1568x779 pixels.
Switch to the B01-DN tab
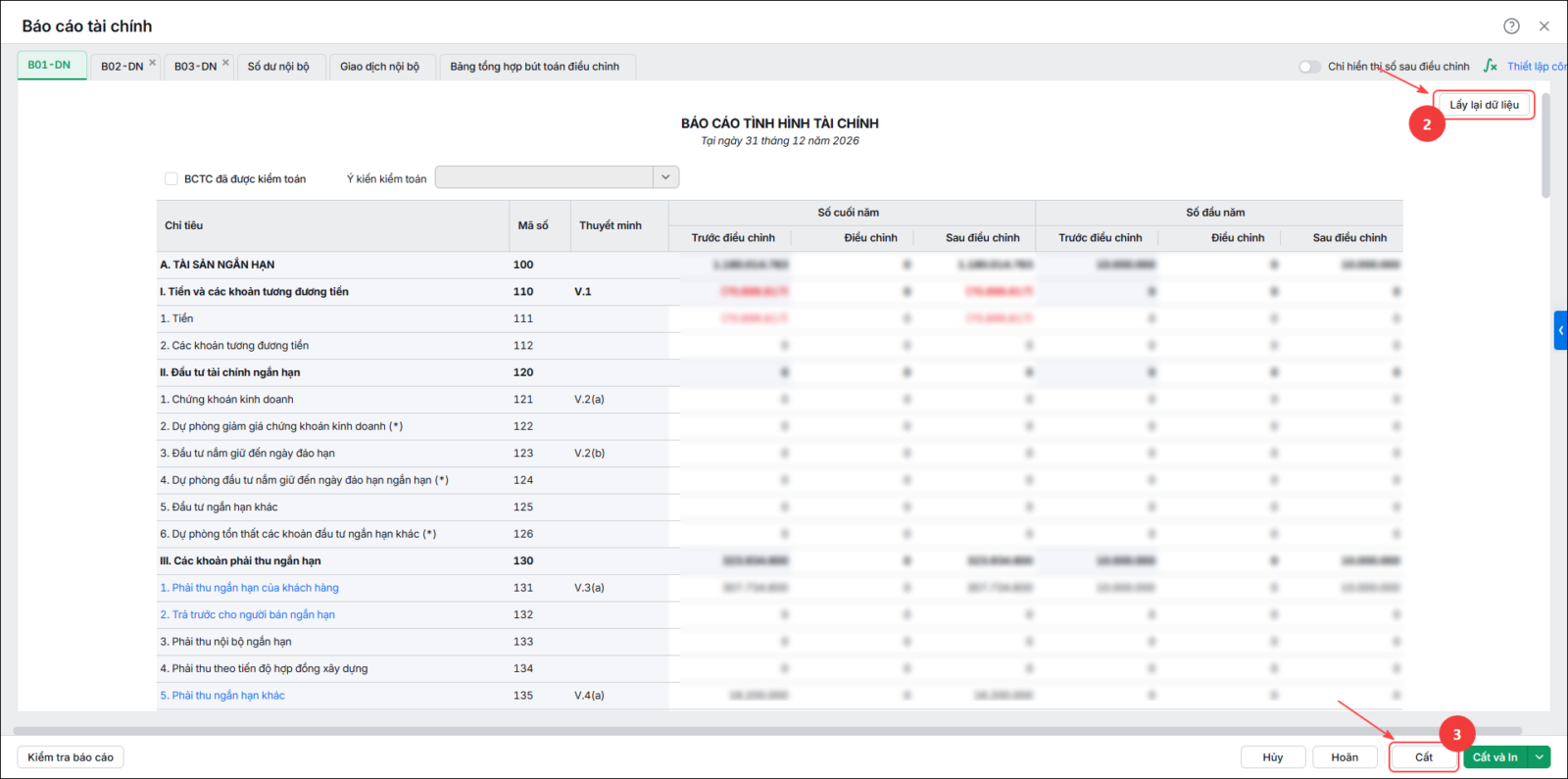51,66
